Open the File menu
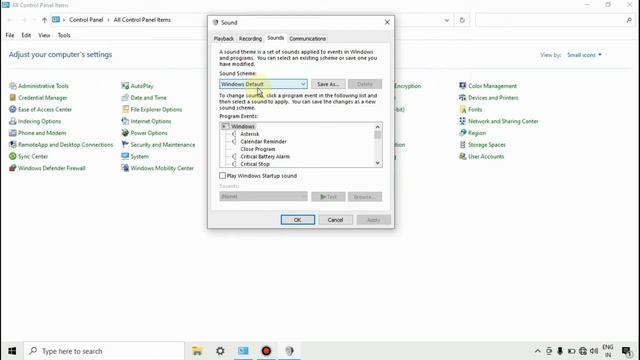640x360 pixels. click(x=10, y=35)
